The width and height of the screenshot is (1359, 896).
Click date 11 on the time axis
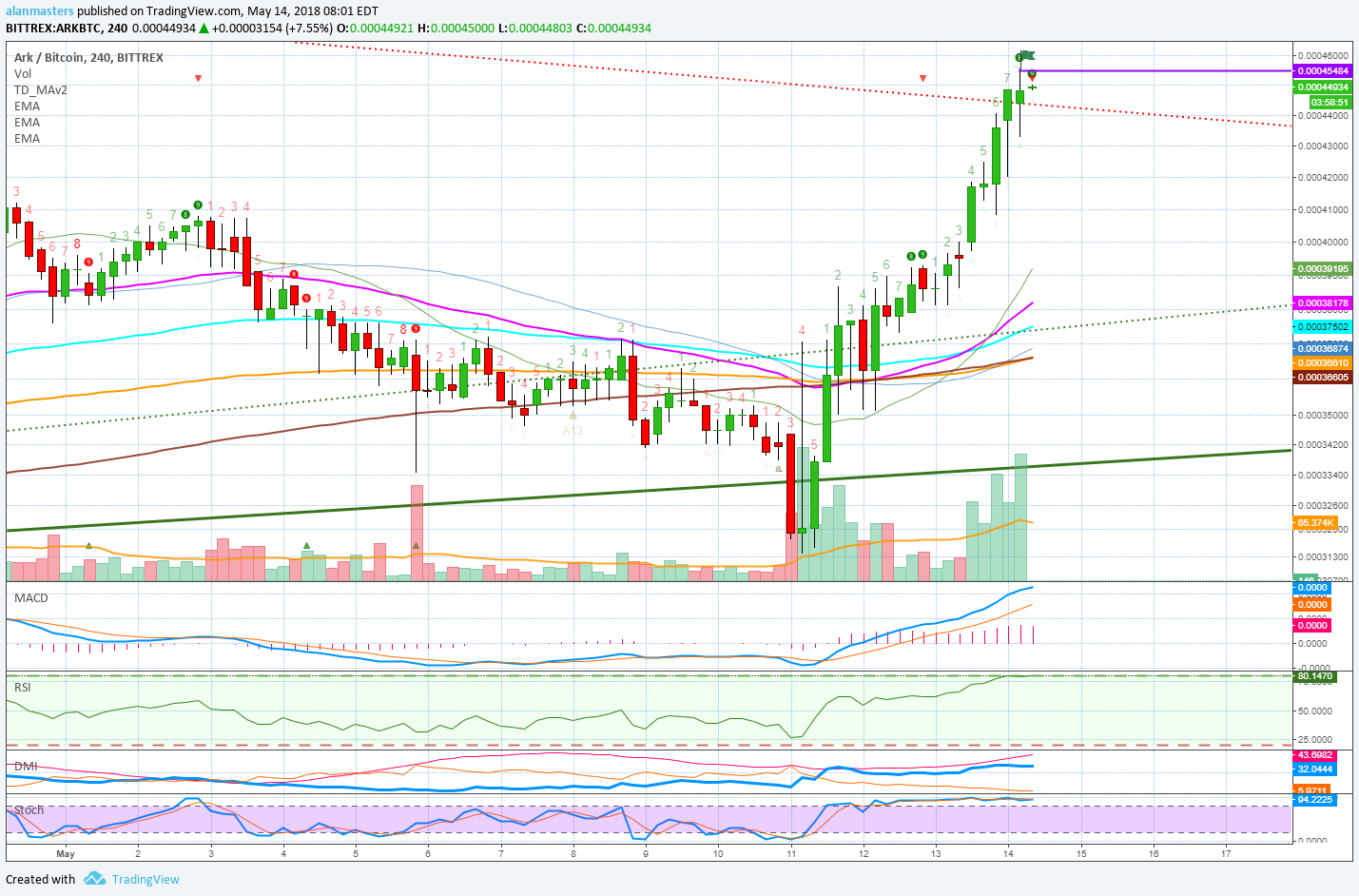tap(791, 853)
